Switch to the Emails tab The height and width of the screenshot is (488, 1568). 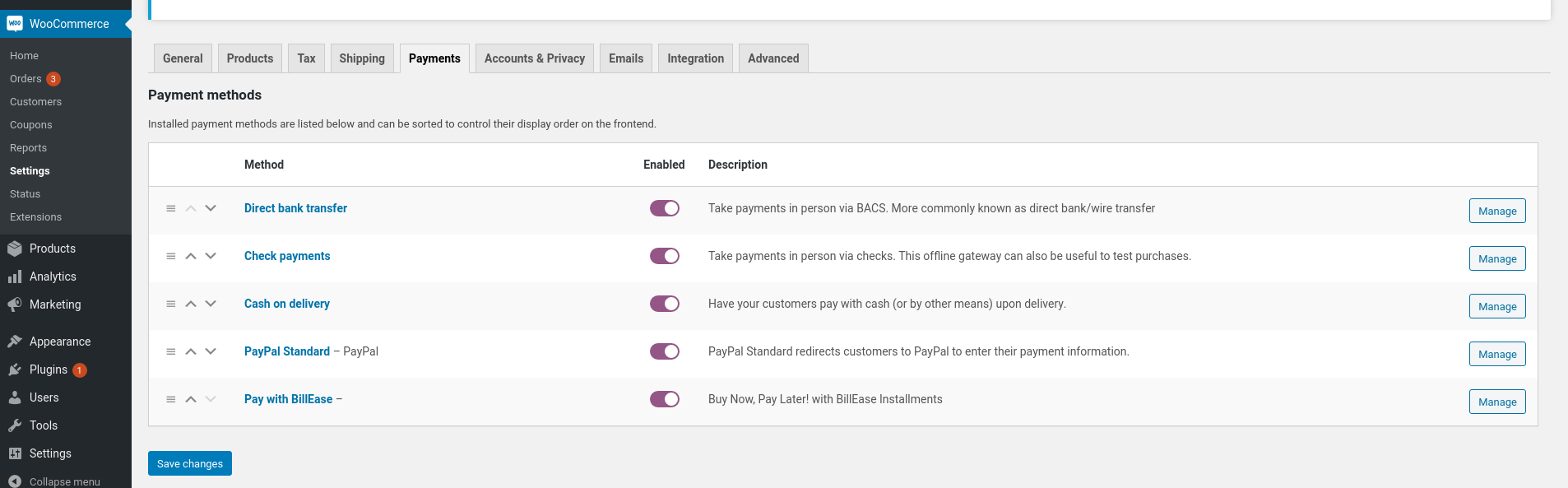pyautogui.click(x=626, y=58)
